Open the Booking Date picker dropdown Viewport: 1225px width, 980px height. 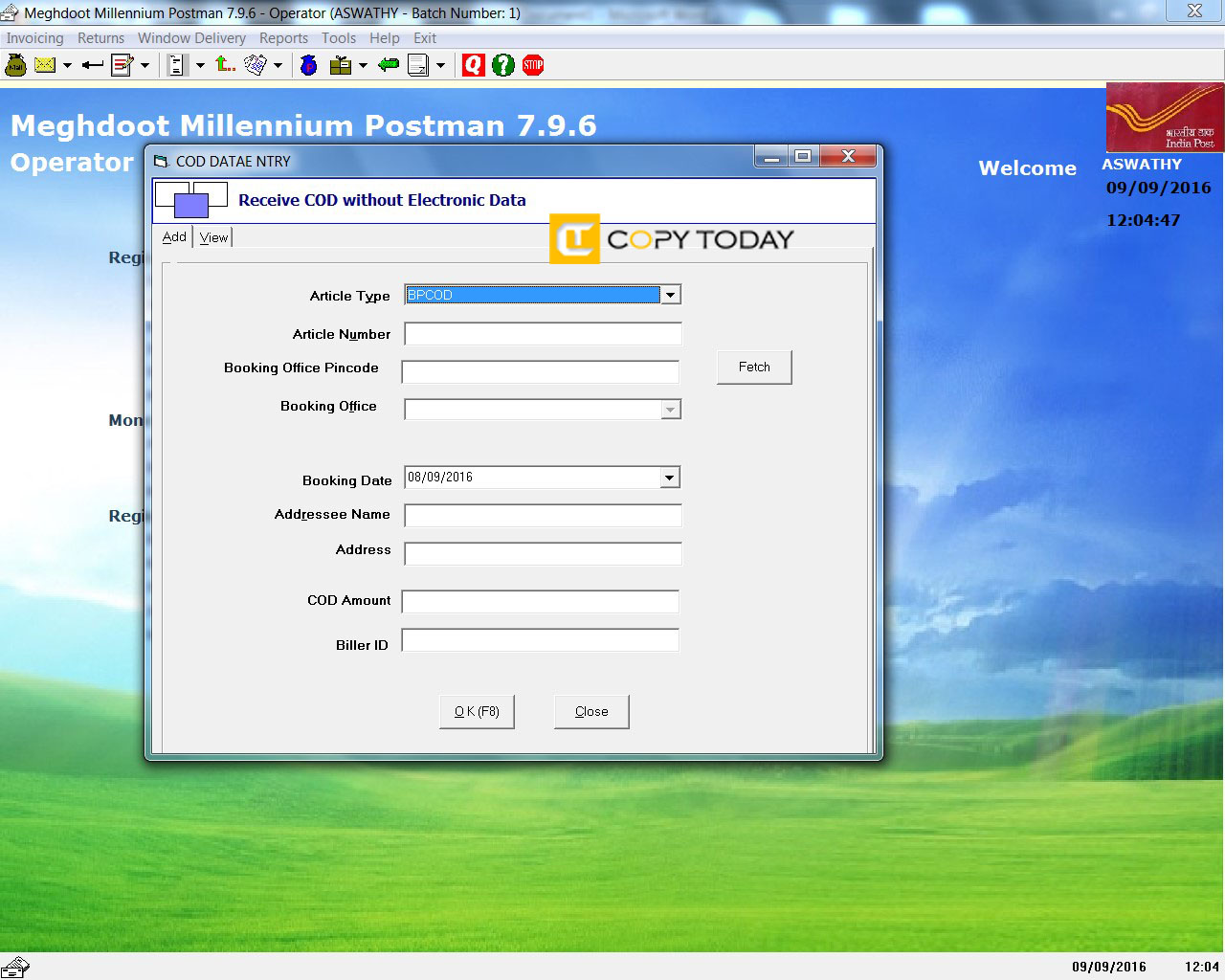[x=670, y=477]
